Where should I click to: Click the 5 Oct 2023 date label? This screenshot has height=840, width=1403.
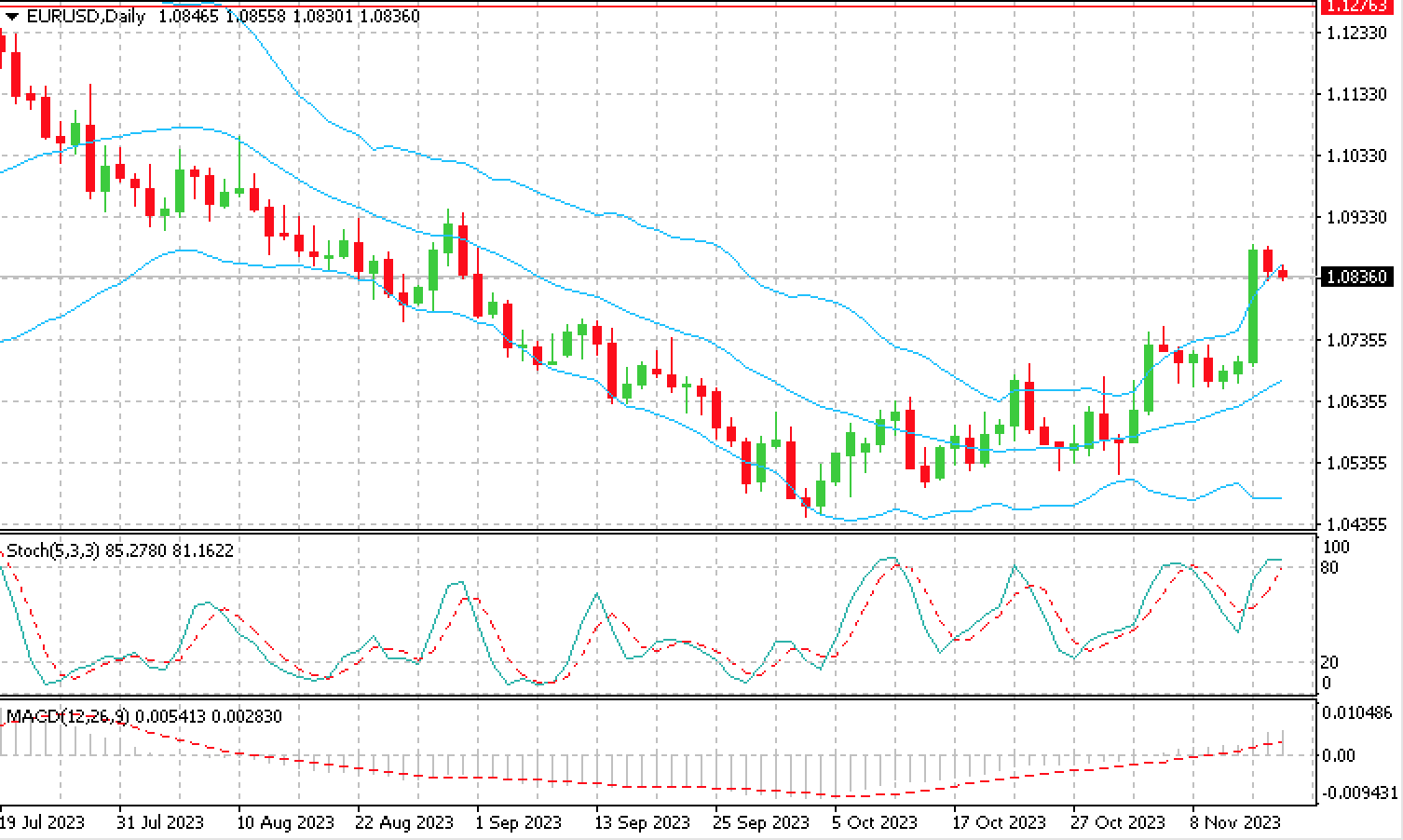[875, 822]
